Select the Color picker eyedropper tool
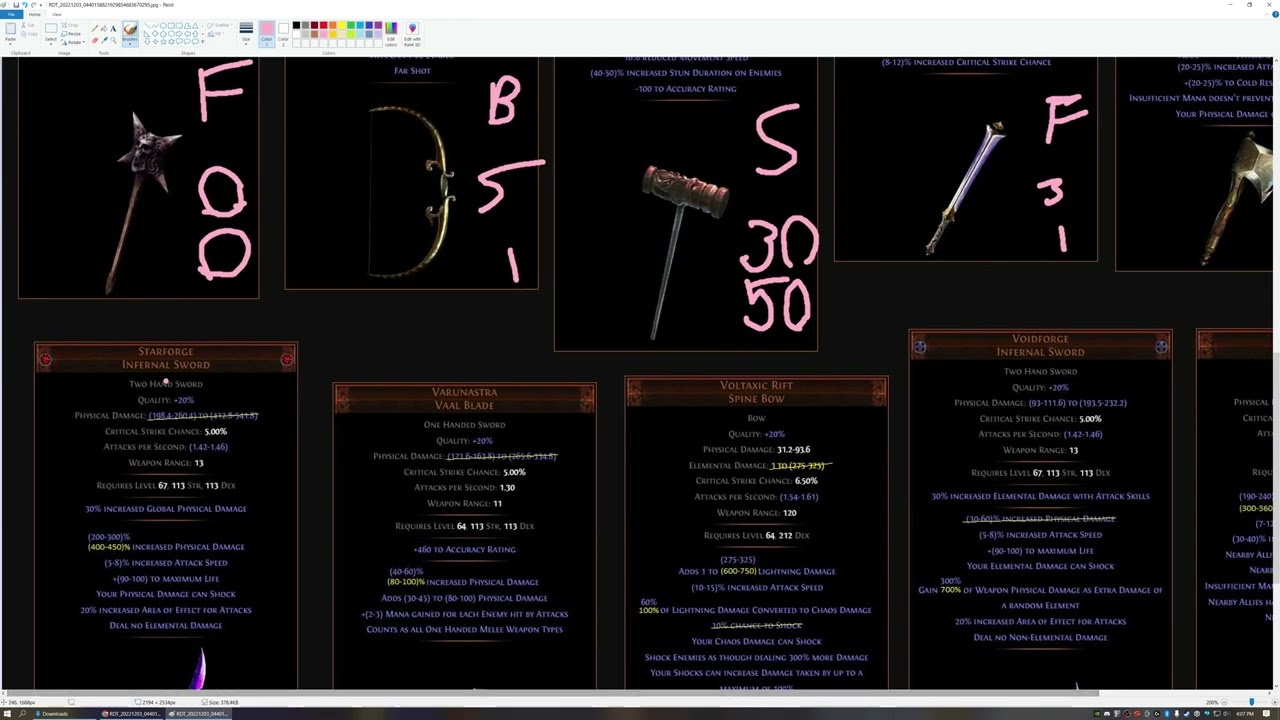The image size is (1280, 720). 104,40
